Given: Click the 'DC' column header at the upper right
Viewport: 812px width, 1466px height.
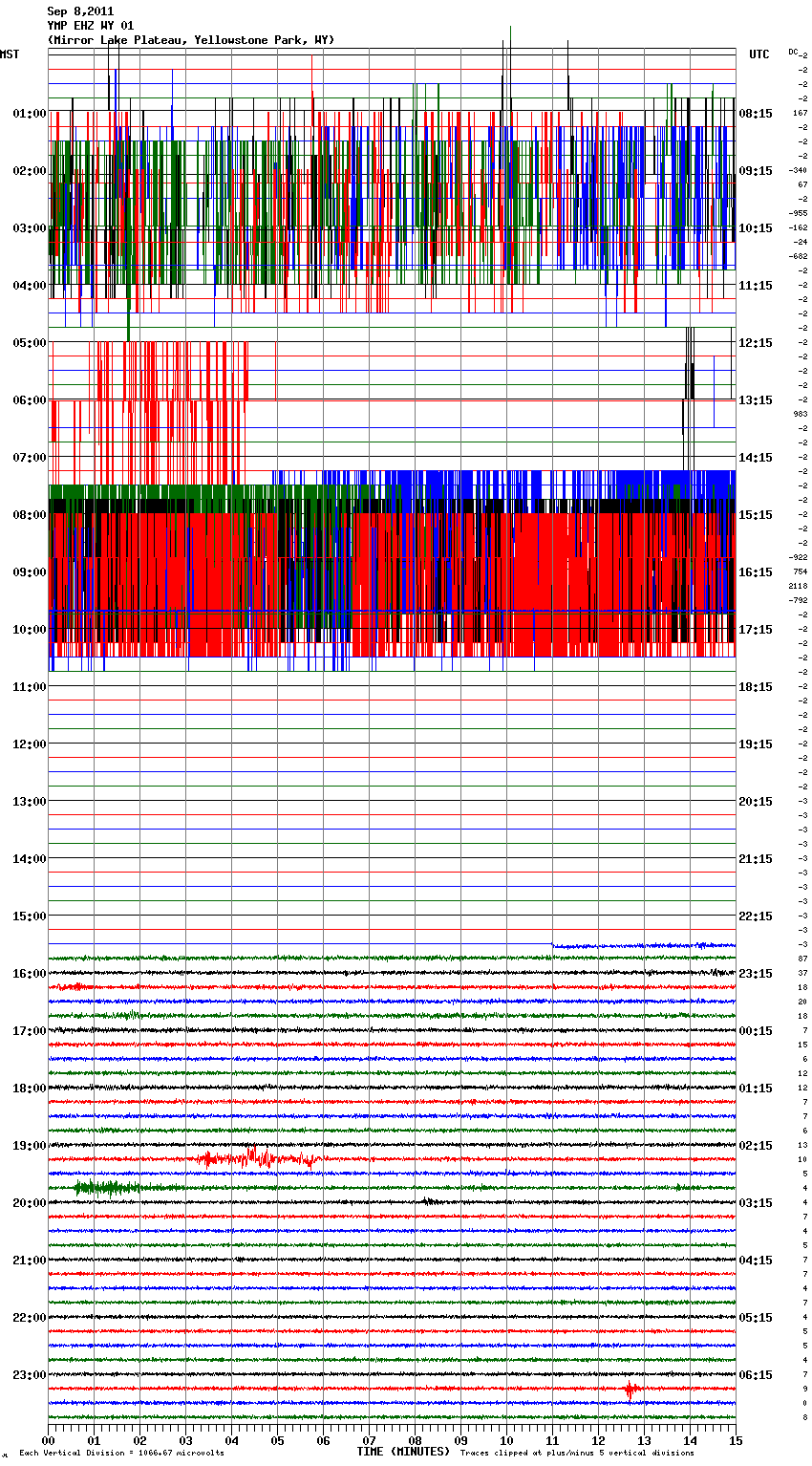Looking at the screenshot, I should [793, 52].
